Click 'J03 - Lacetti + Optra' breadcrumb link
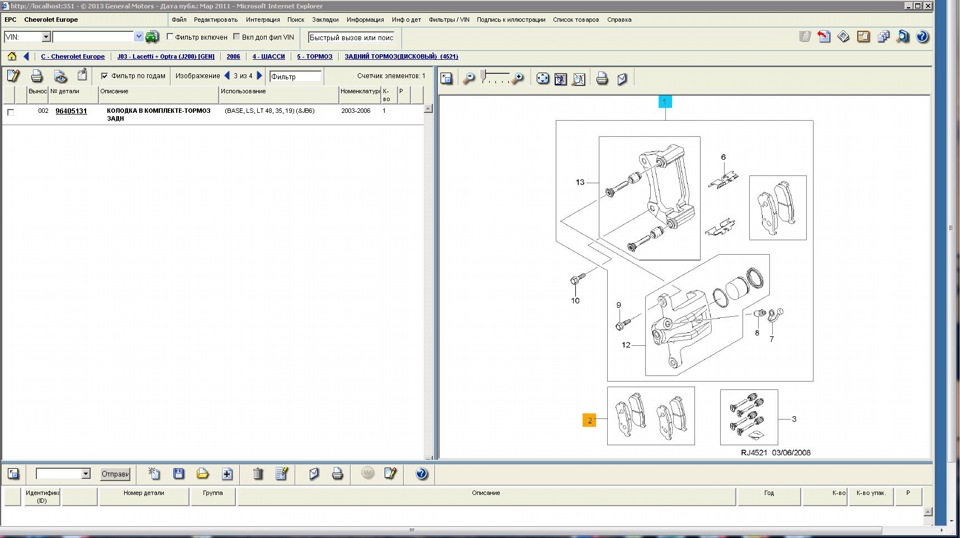 [x=166, y=56]
